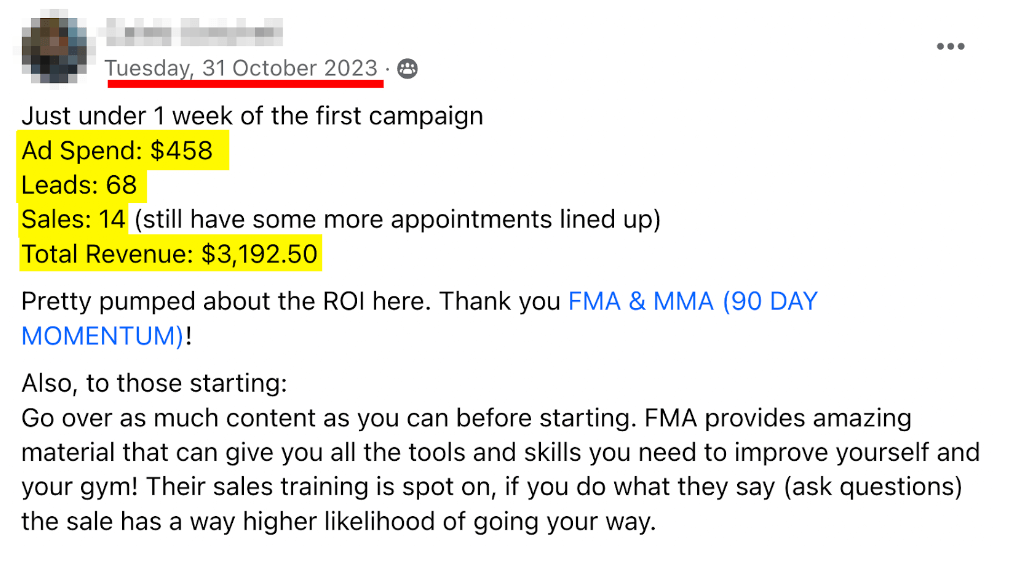Click the highlighted Ad Spend: $458 text
The height and width of the screenshot is (566, 1022).
click(x=117, y=151)
